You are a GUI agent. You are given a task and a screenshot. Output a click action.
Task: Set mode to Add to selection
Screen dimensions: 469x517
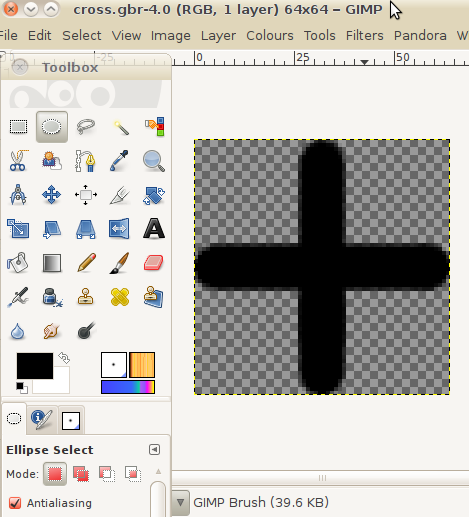click(81, 474)
